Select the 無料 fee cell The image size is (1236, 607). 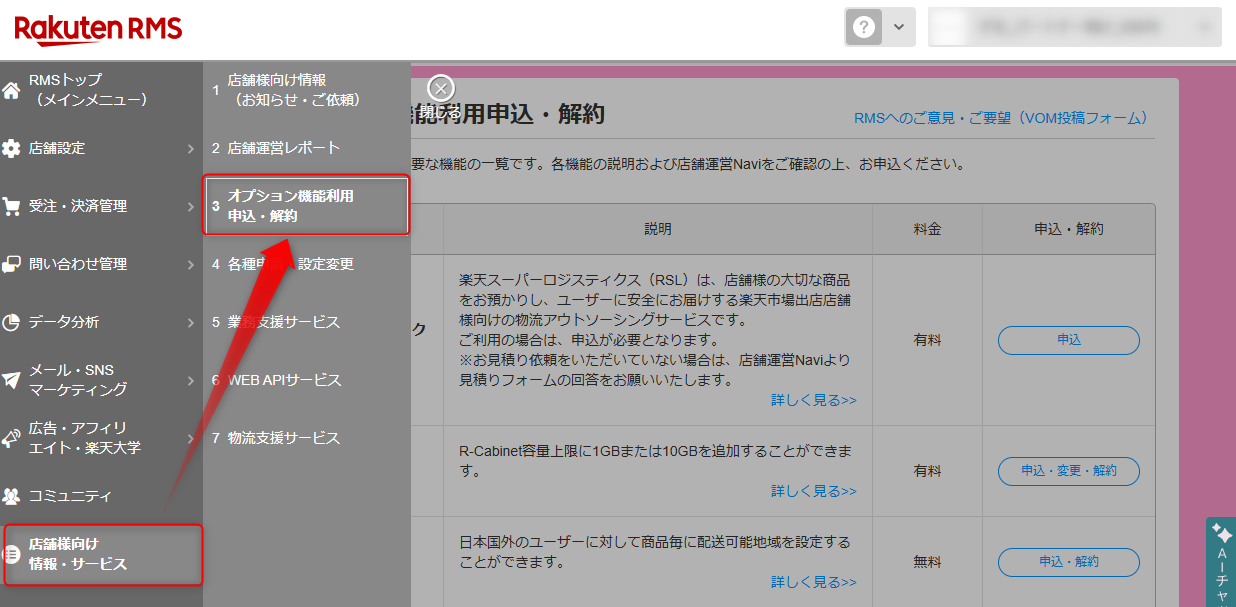click(x=927, y=562)
